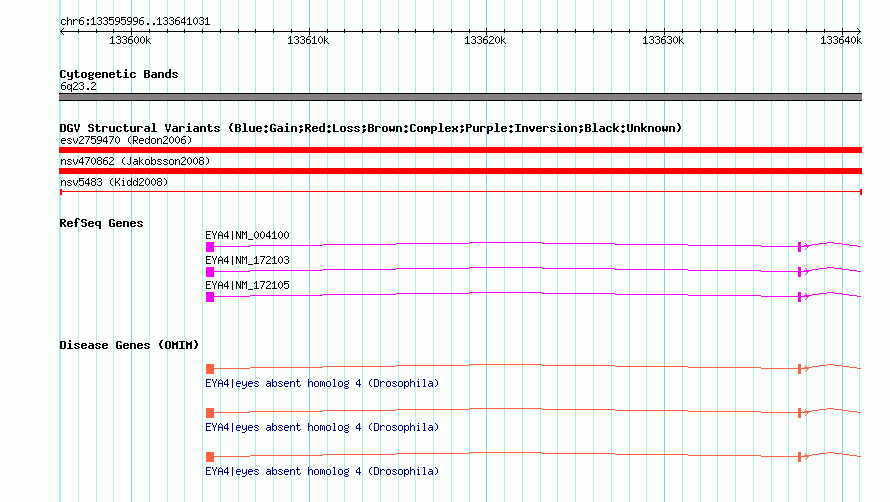
Task: Click first exon box of EYA4|NM_004100
Action: click(x=210, y=247)
